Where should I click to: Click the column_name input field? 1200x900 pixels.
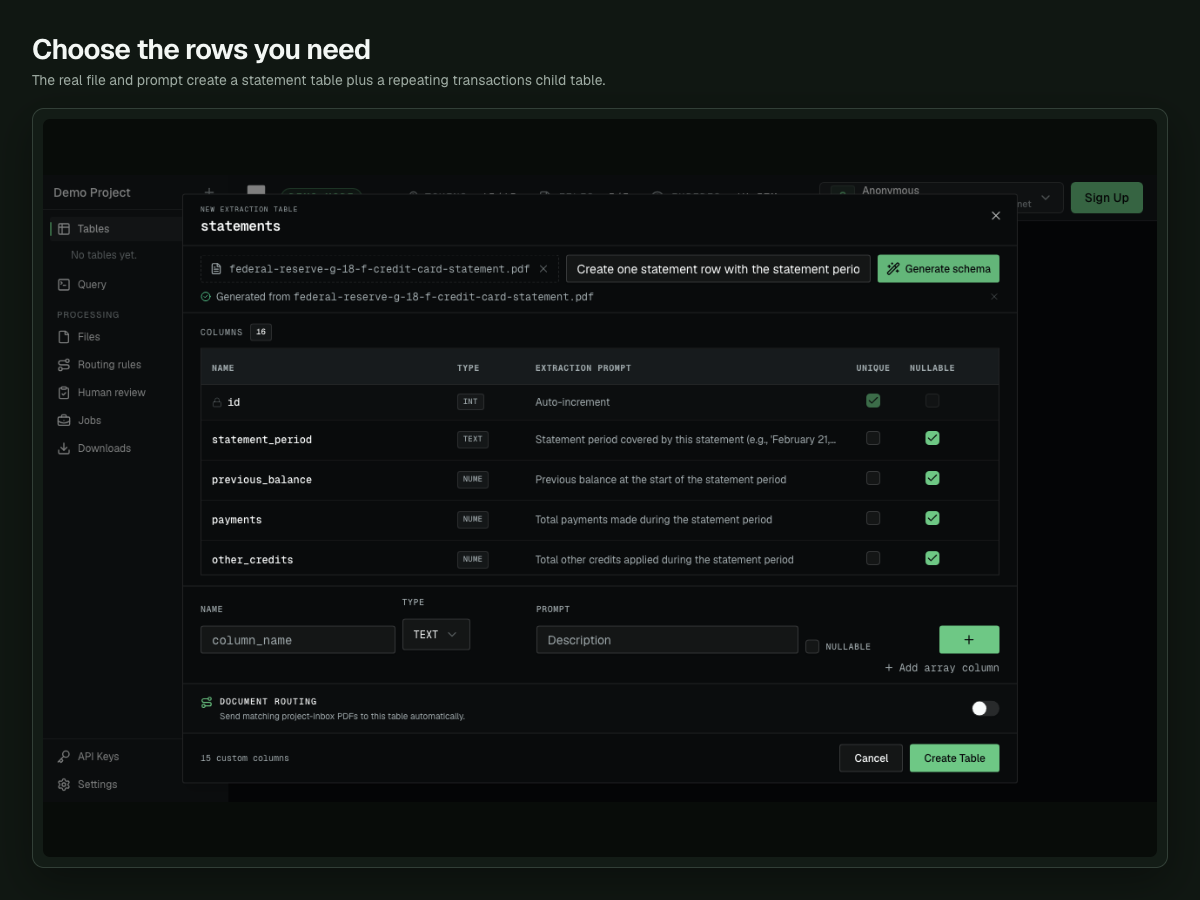click(x=298, y=640)
